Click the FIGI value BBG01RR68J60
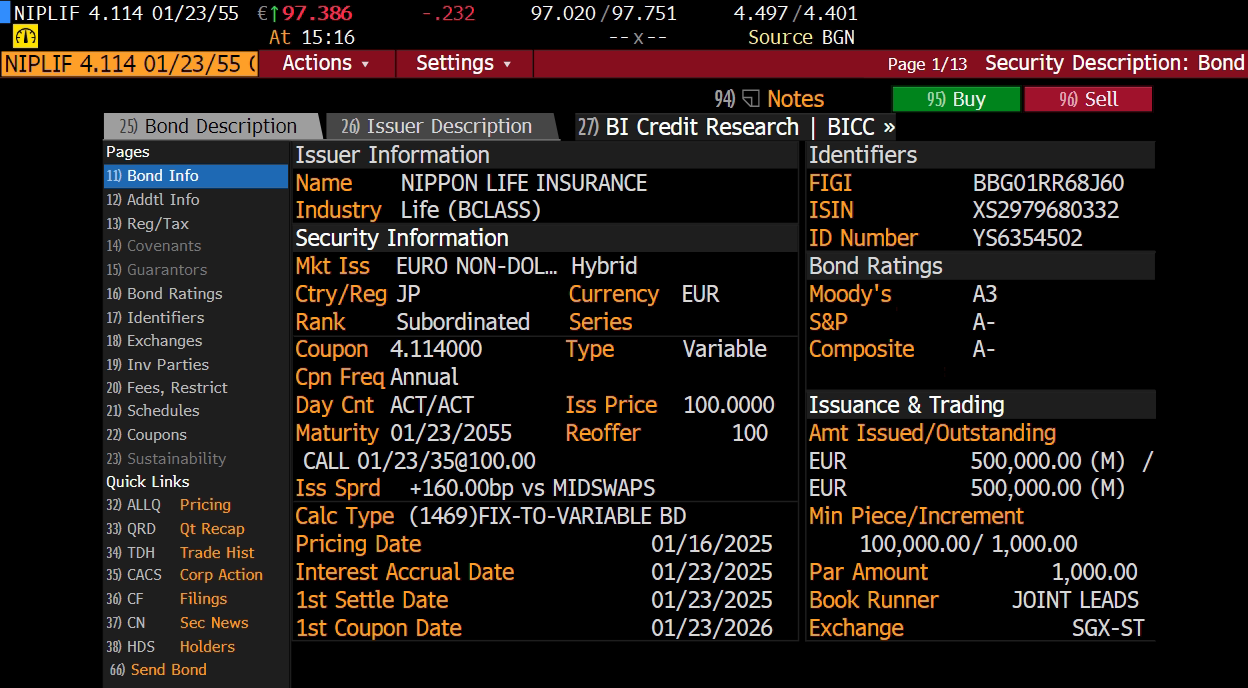 coord(1048,183)
